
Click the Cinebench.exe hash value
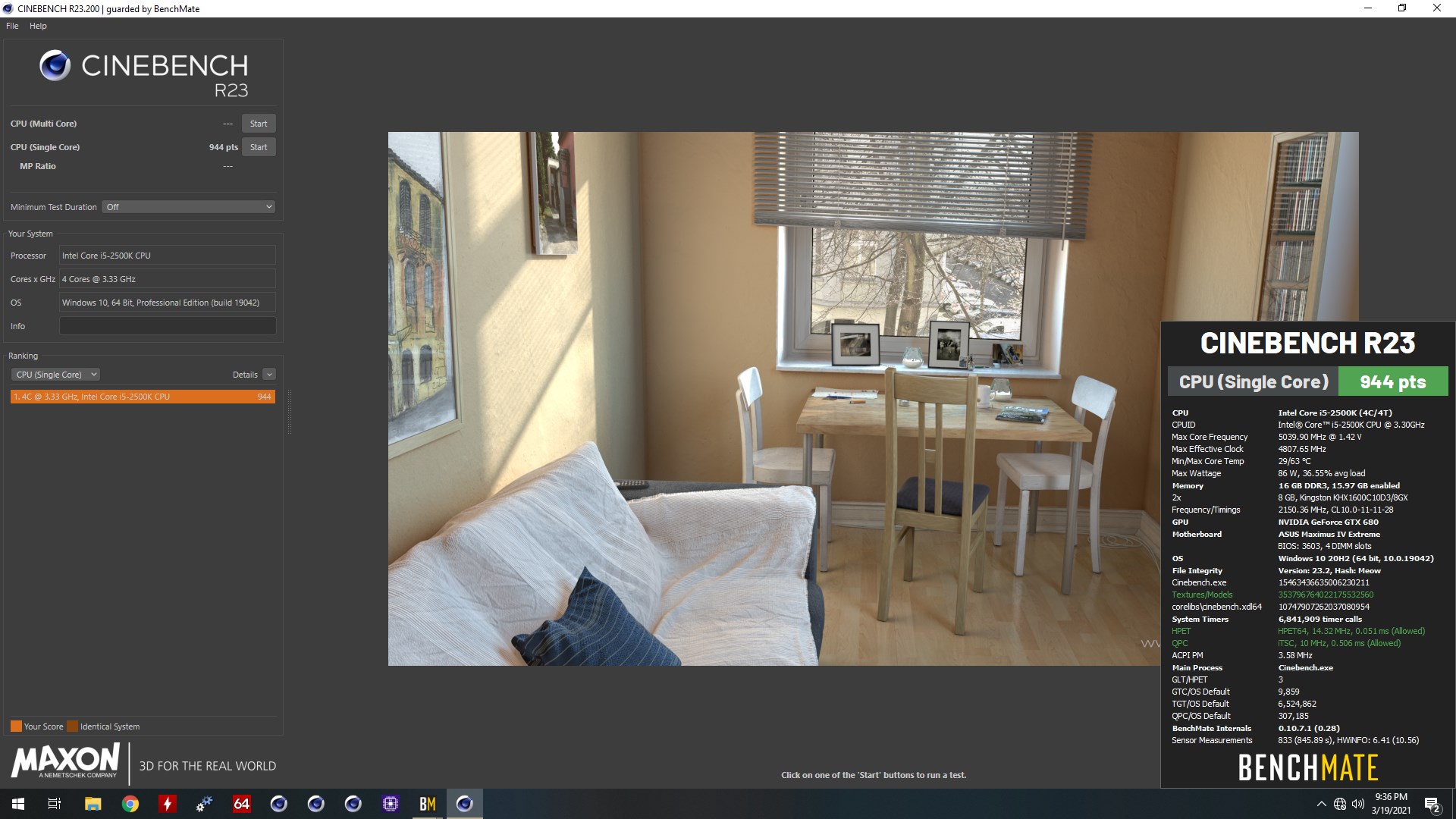pyautogui.click(x=1323, y=582)
